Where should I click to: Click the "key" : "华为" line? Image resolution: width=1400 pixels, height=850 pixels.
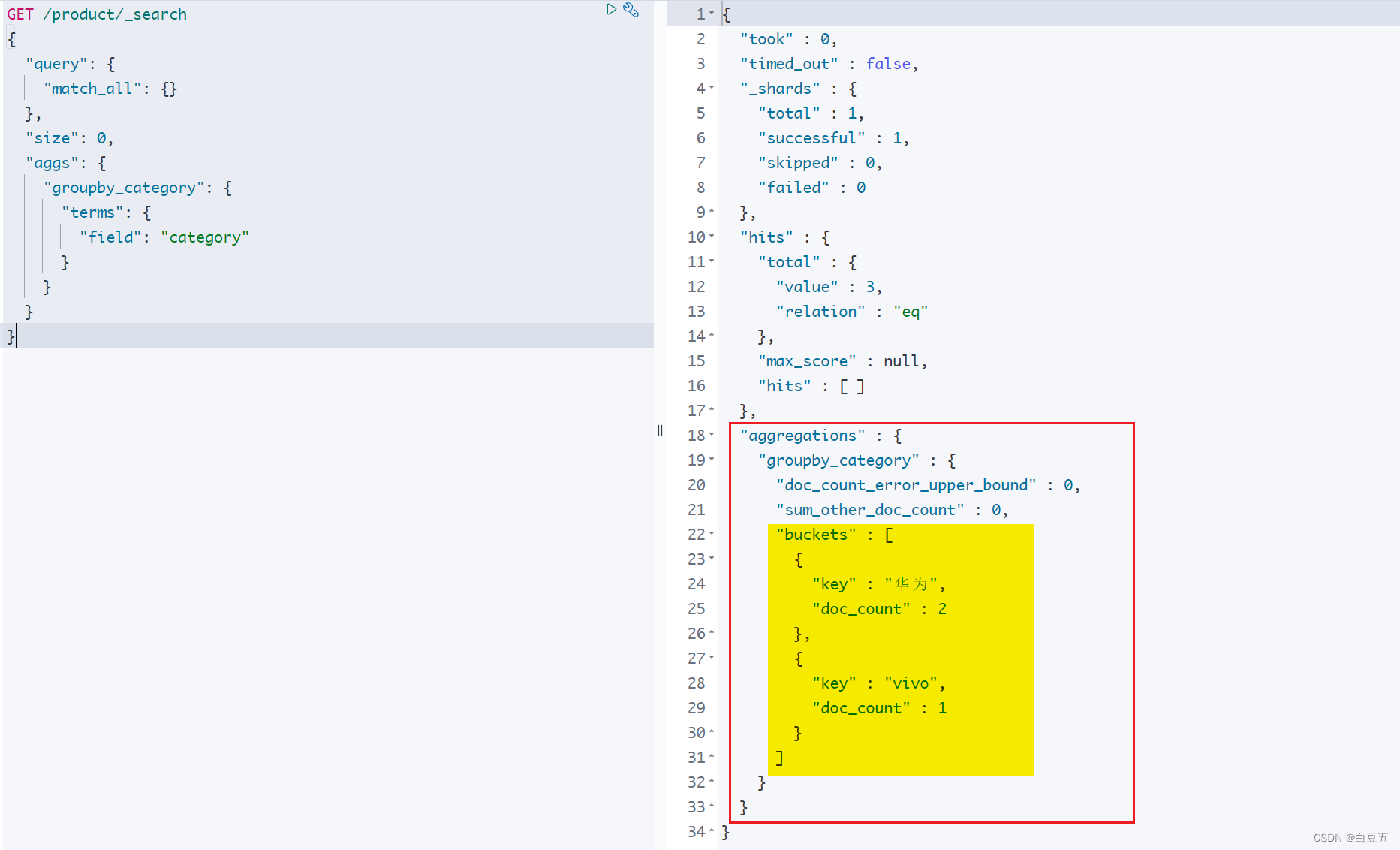879,584
